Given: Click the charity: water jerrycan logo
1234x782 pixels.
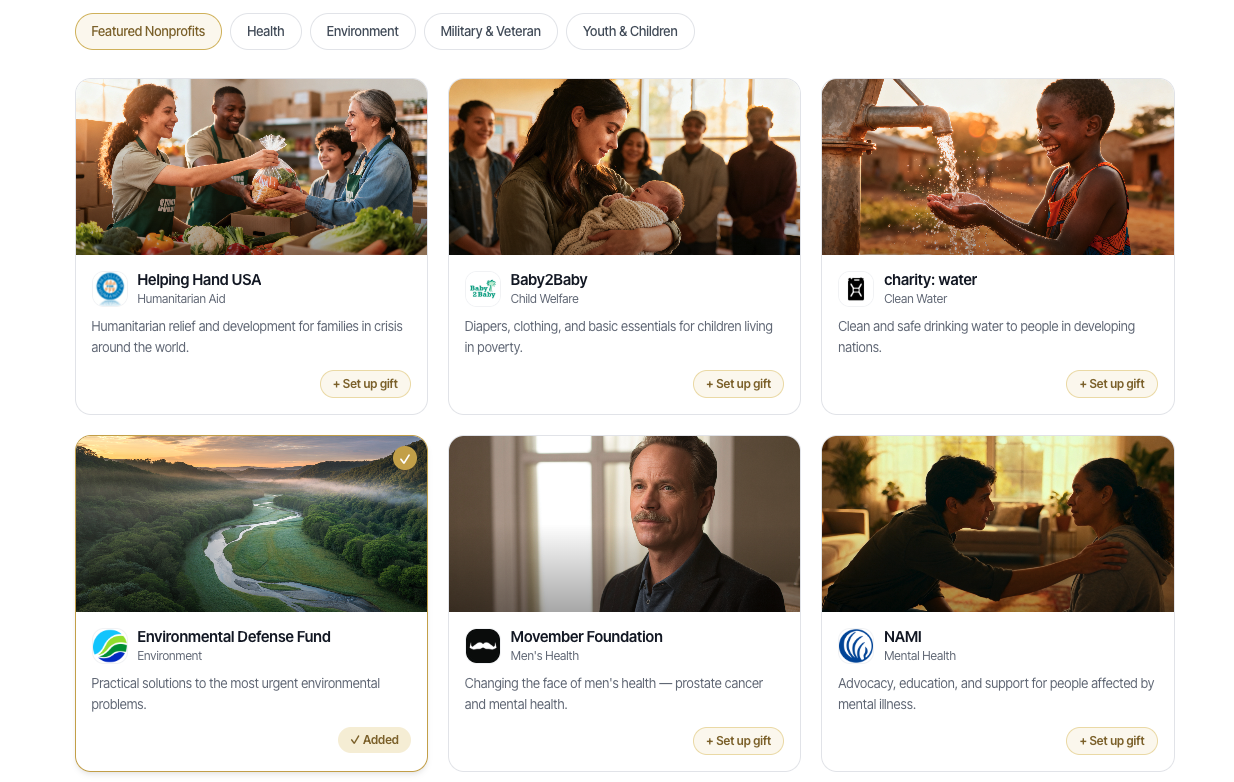Looking at the screenshot, I should [855, 288].
